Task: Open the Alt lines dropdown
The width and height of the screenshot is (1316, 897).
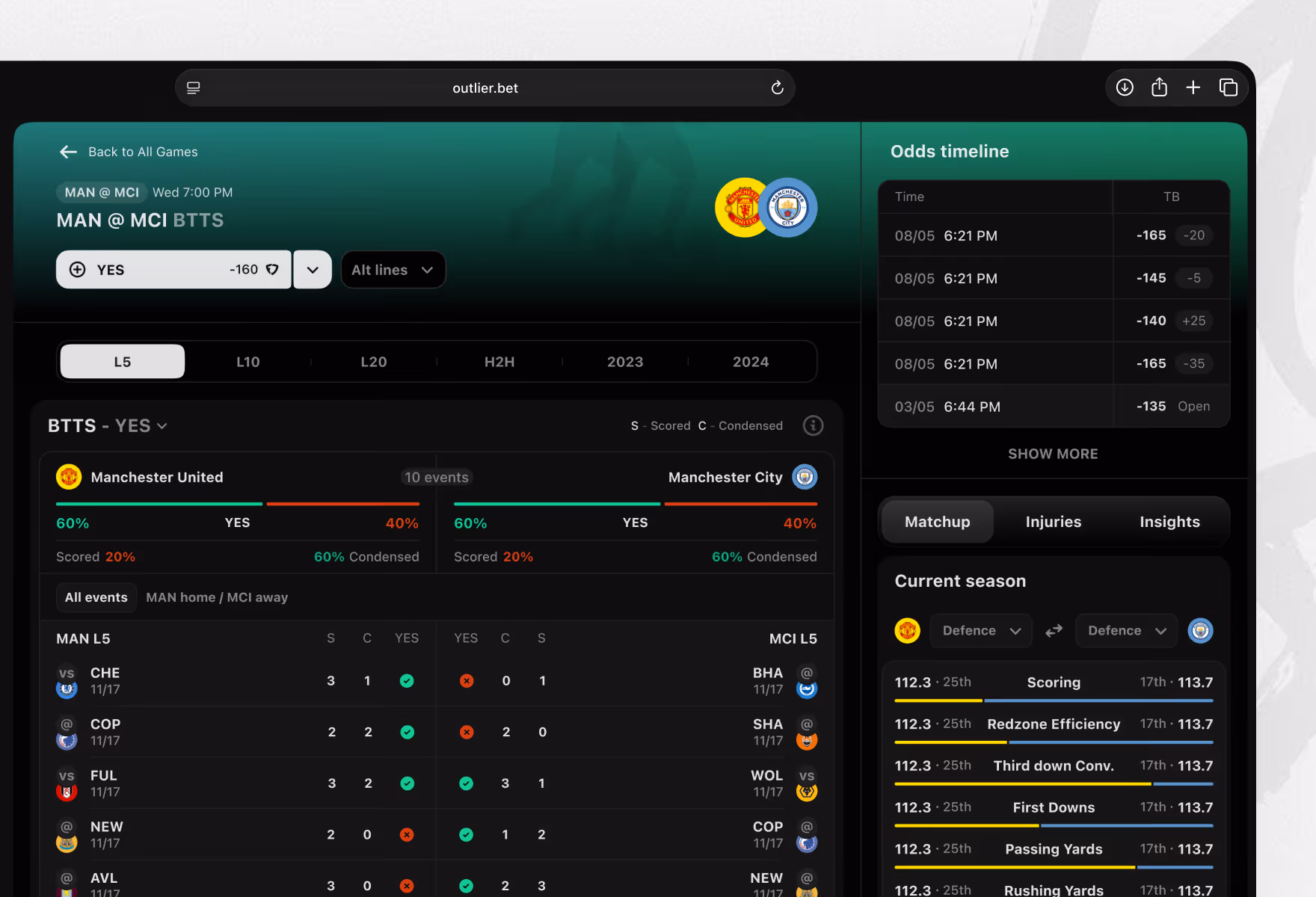Action: (393, 270)
